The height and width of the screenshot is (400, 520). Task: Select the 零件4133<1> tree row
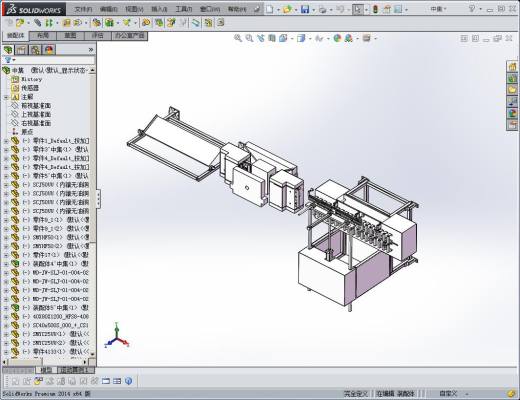pos(50,352)
